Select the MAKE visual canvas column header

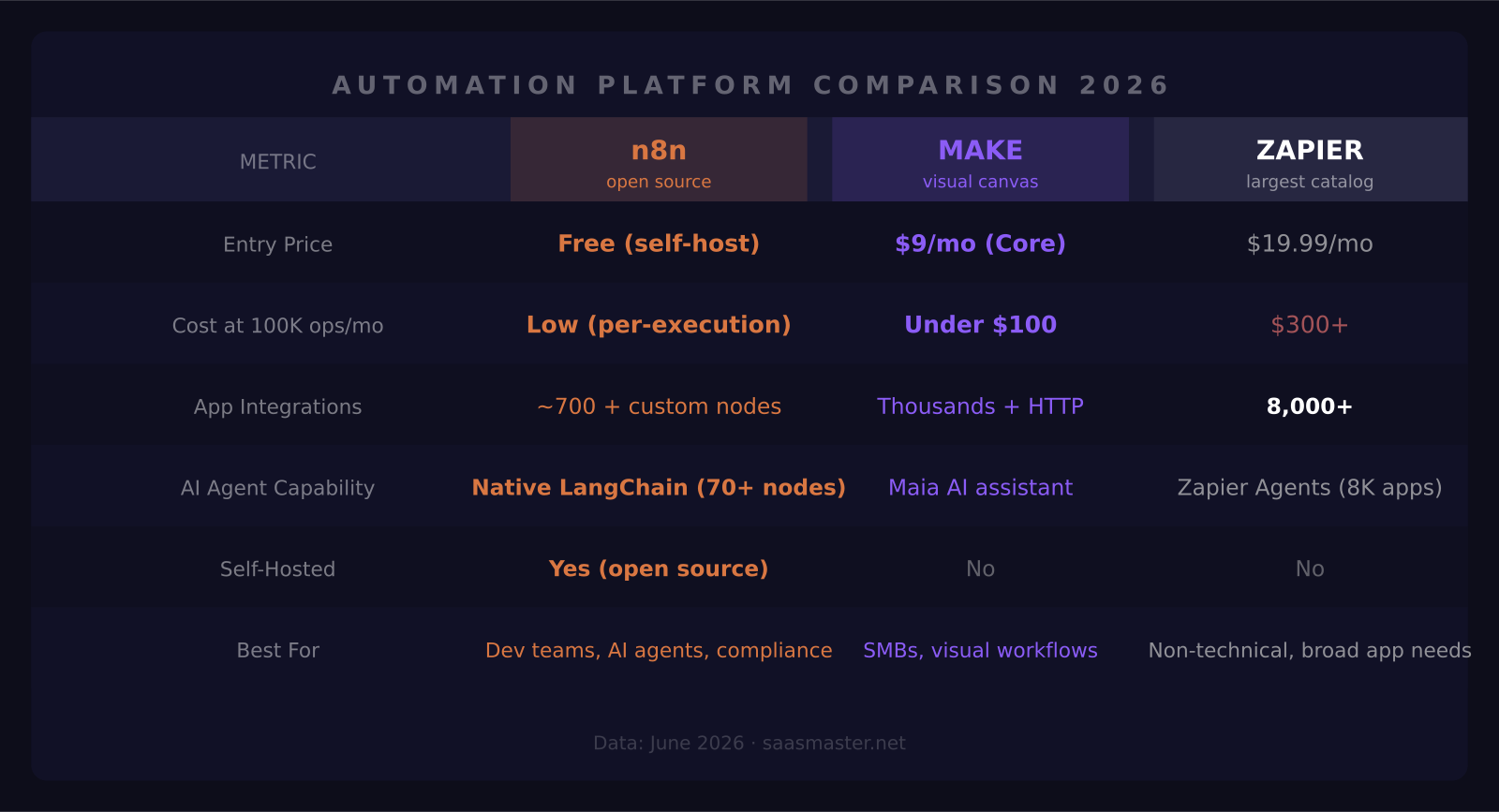pos(980,159)
